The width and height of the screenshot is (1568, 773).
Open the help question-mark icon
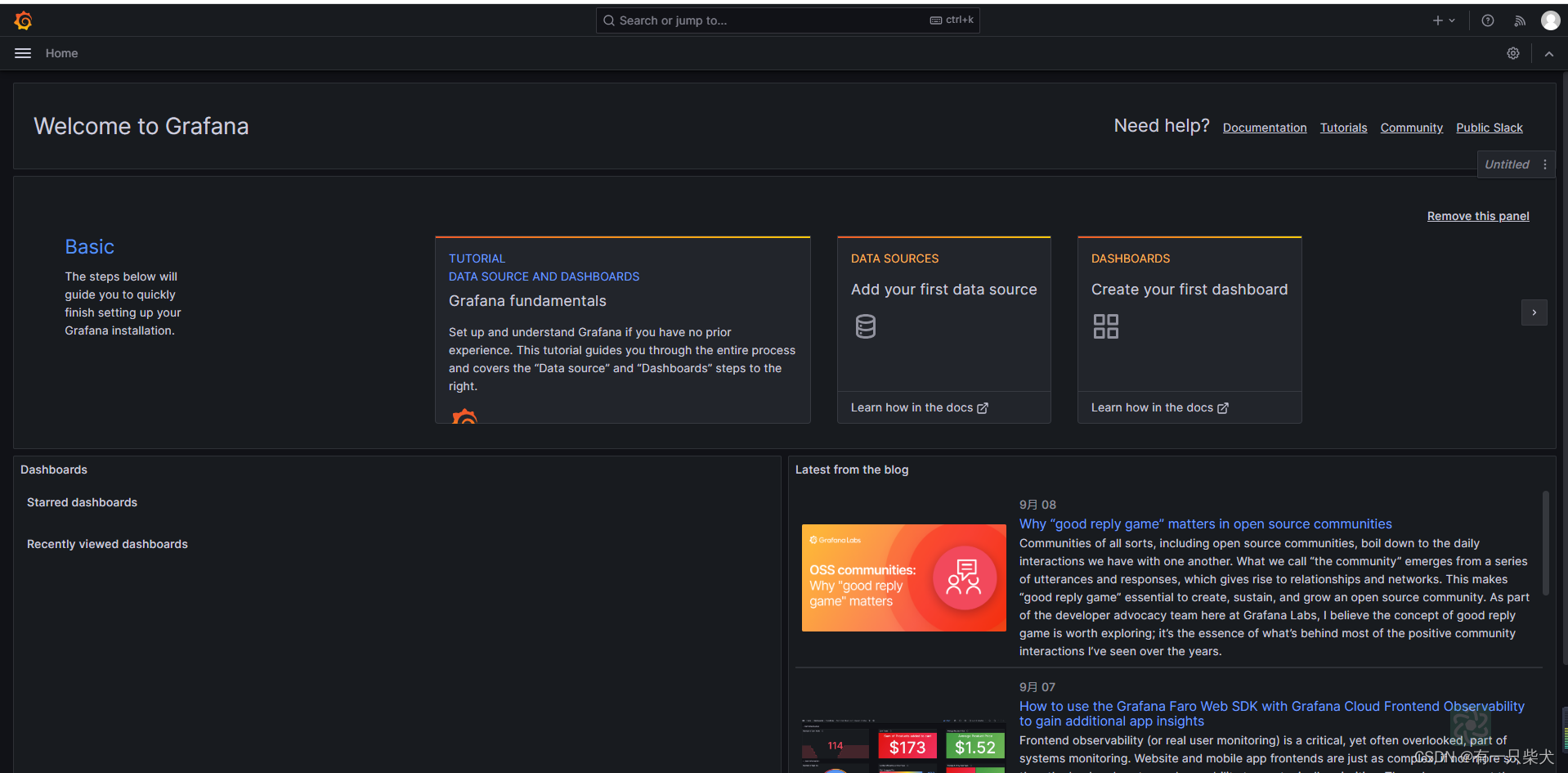click(x=1487, y=20)
